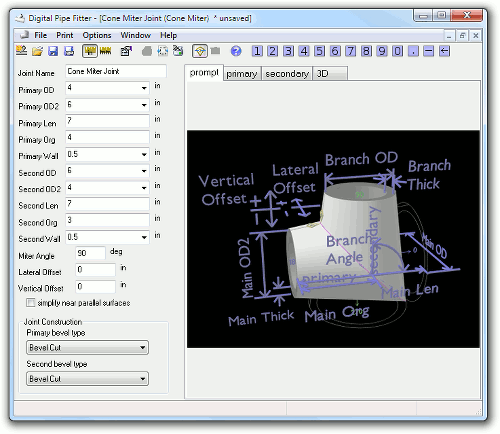Open help with the blue question mark
The width and height of the screenshot is (500, 434).
point(236,51)
